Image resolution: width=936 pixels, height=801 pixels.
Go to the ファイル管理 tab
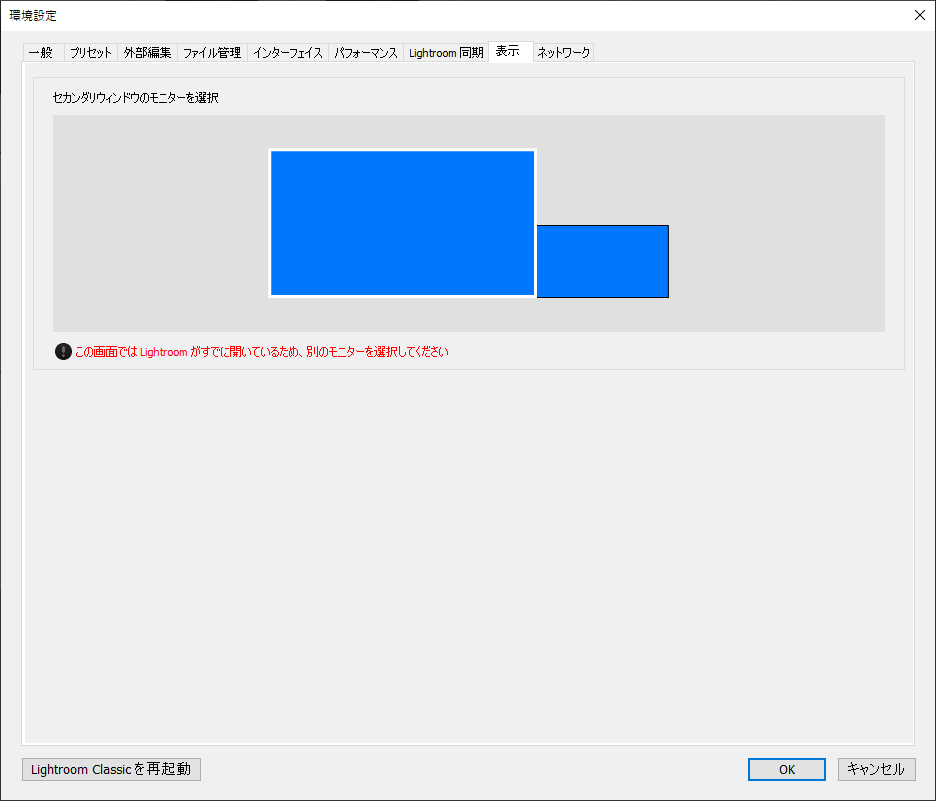coord(212,53)
